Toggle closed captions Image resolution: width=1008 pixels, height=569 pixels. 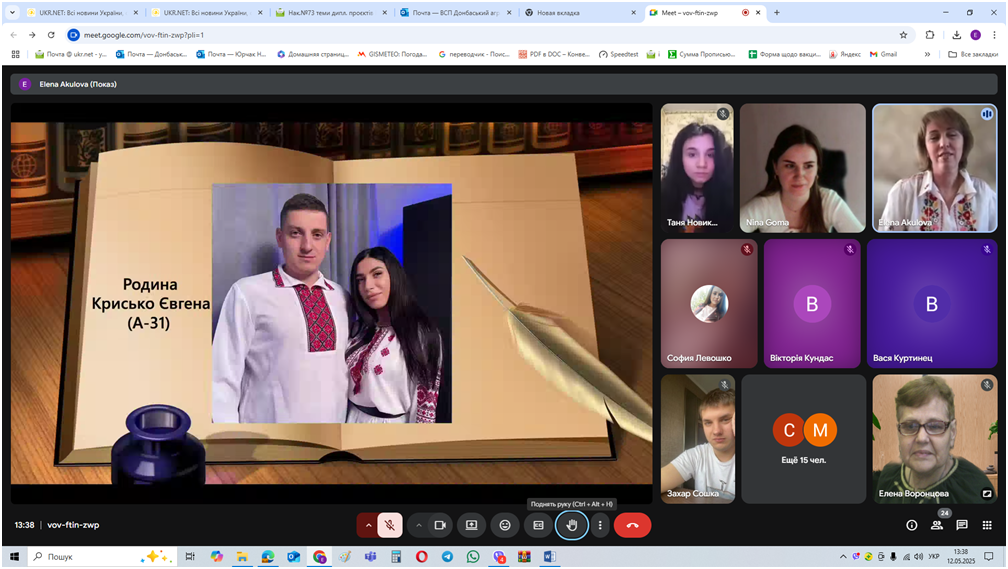[538, 525]
